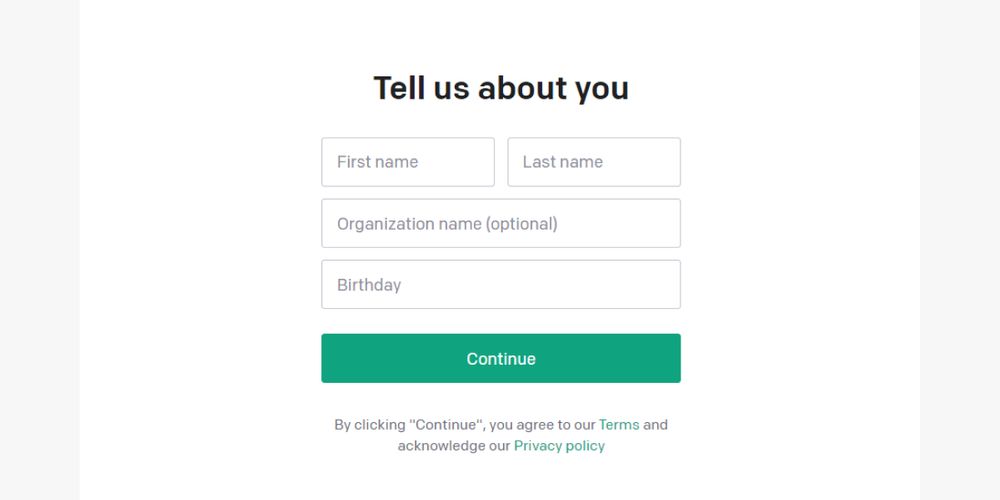
Task: Click the 'Birthday' placeholder text
Action: (x=369, y=285)
